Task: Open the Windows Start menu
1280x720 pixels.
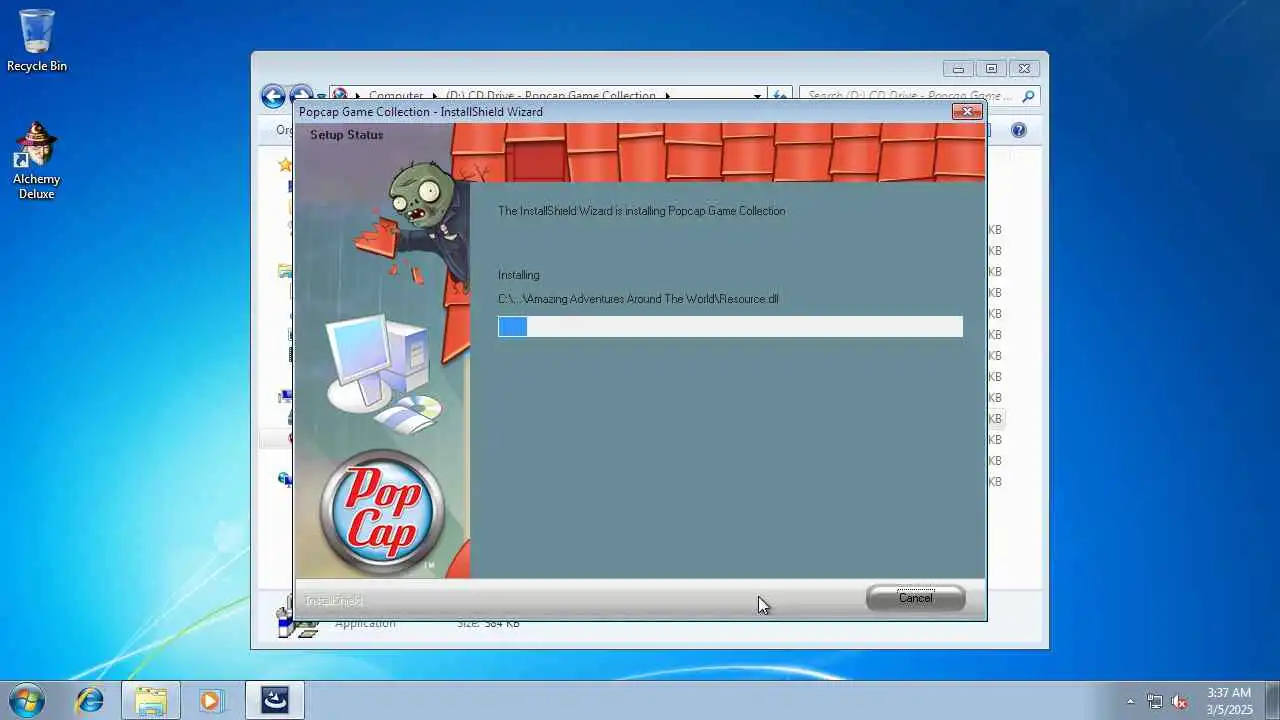Action: click(26, 700)
